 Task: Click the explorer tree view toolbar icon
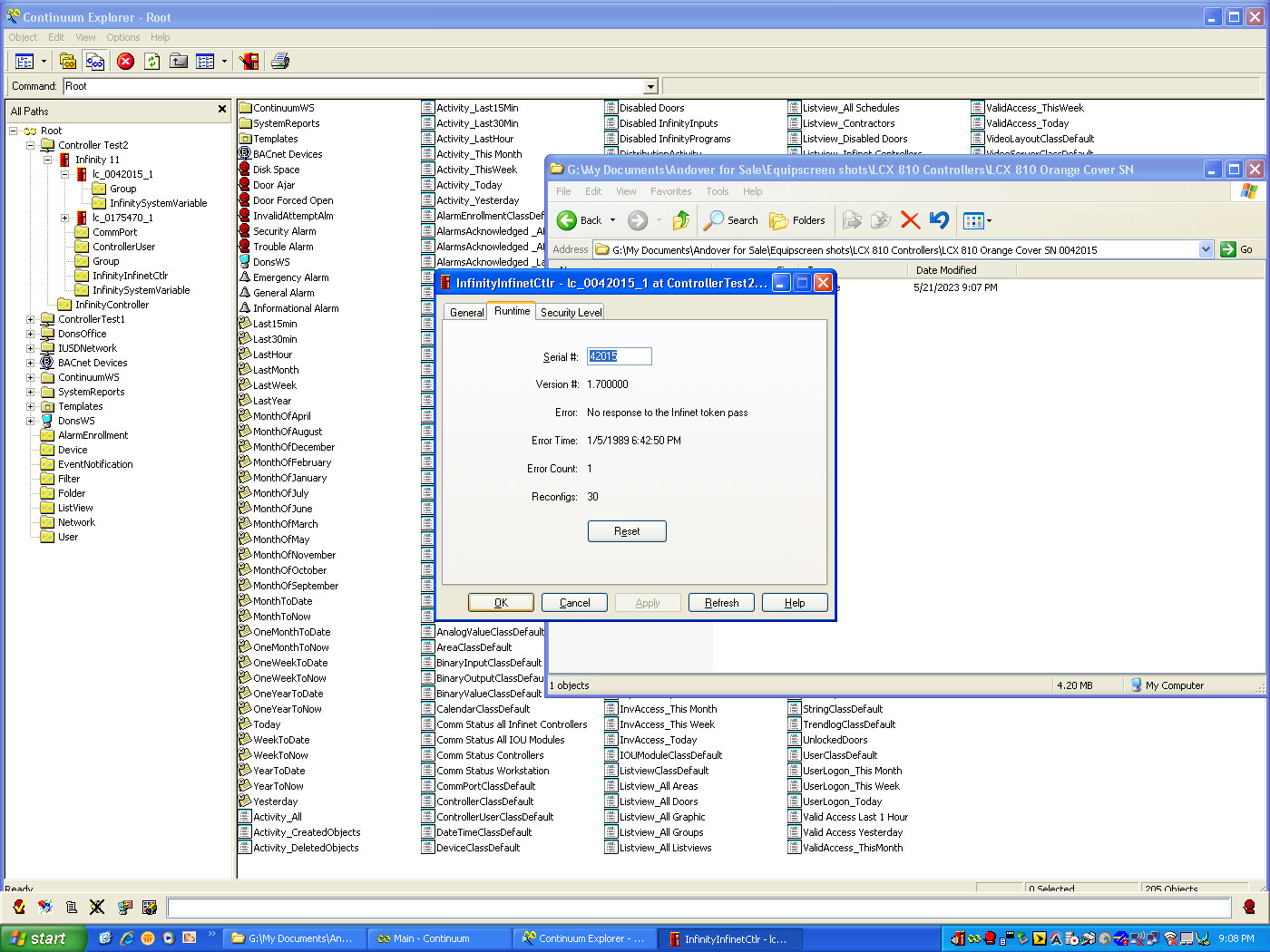(x=24, y=62)
